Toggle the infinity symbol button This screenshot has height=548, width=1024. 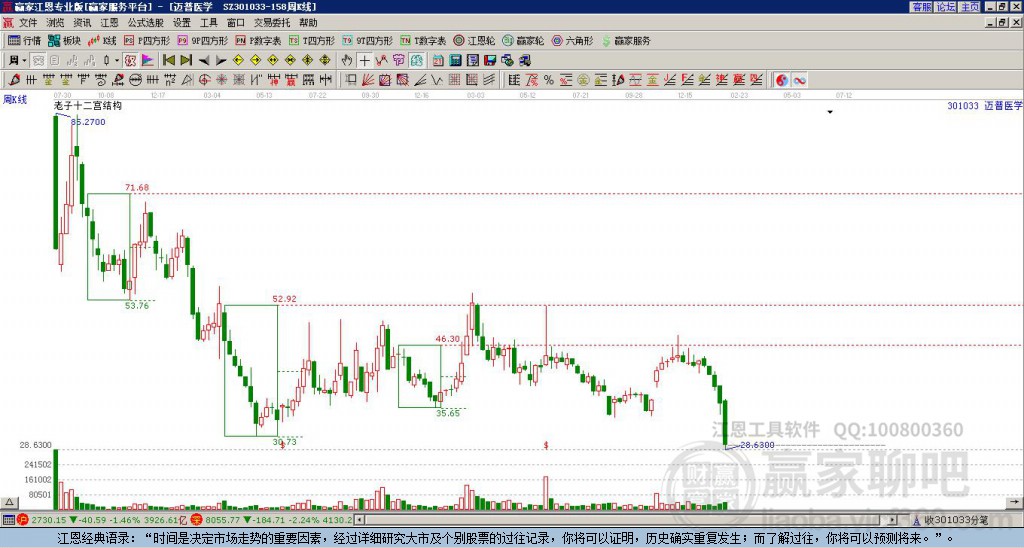799,80
